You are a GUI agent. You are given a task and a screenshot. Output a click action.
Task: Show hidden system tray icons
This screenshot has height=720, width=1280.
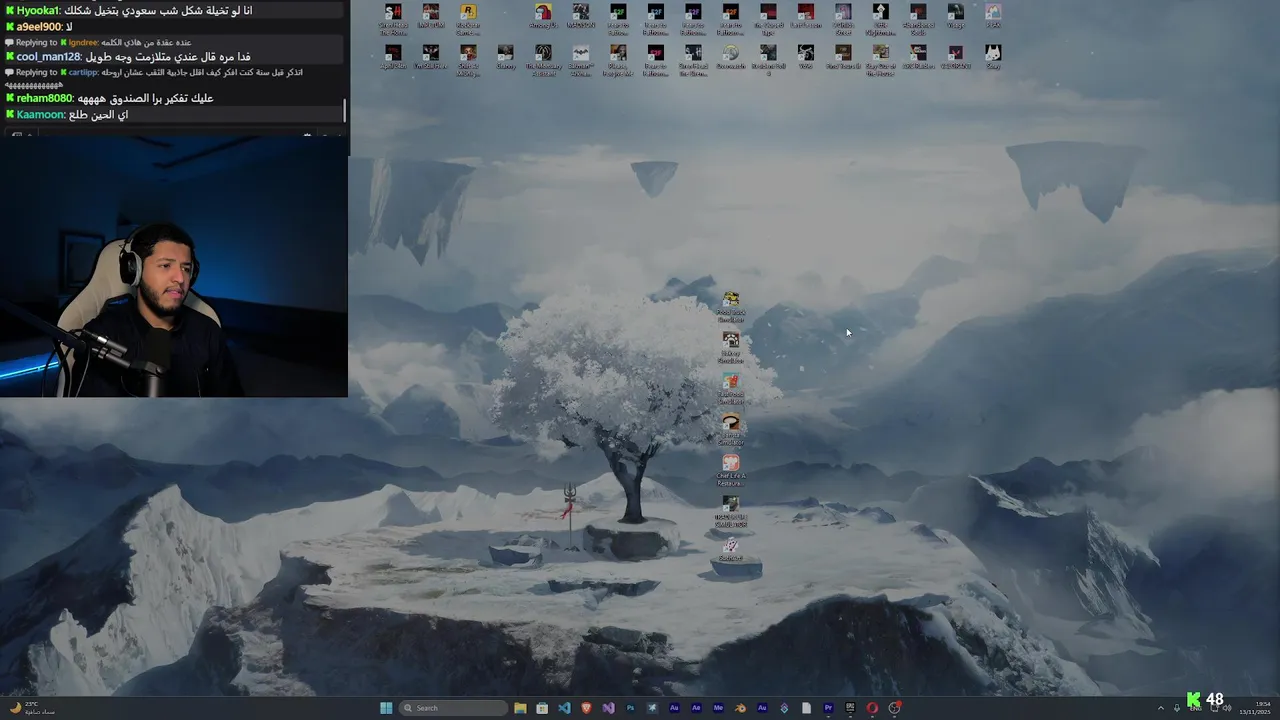pyautogui.click(x=1161, y=708)
